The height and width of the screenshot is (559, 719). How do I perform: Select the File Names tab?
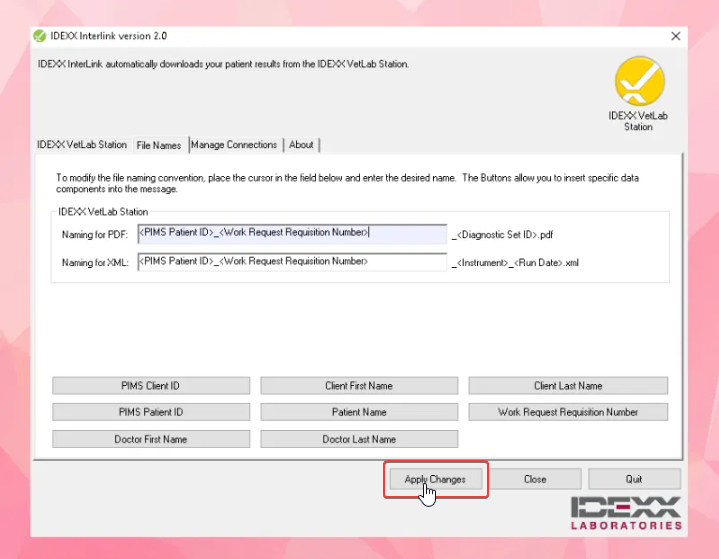click(x=159, y=145)
